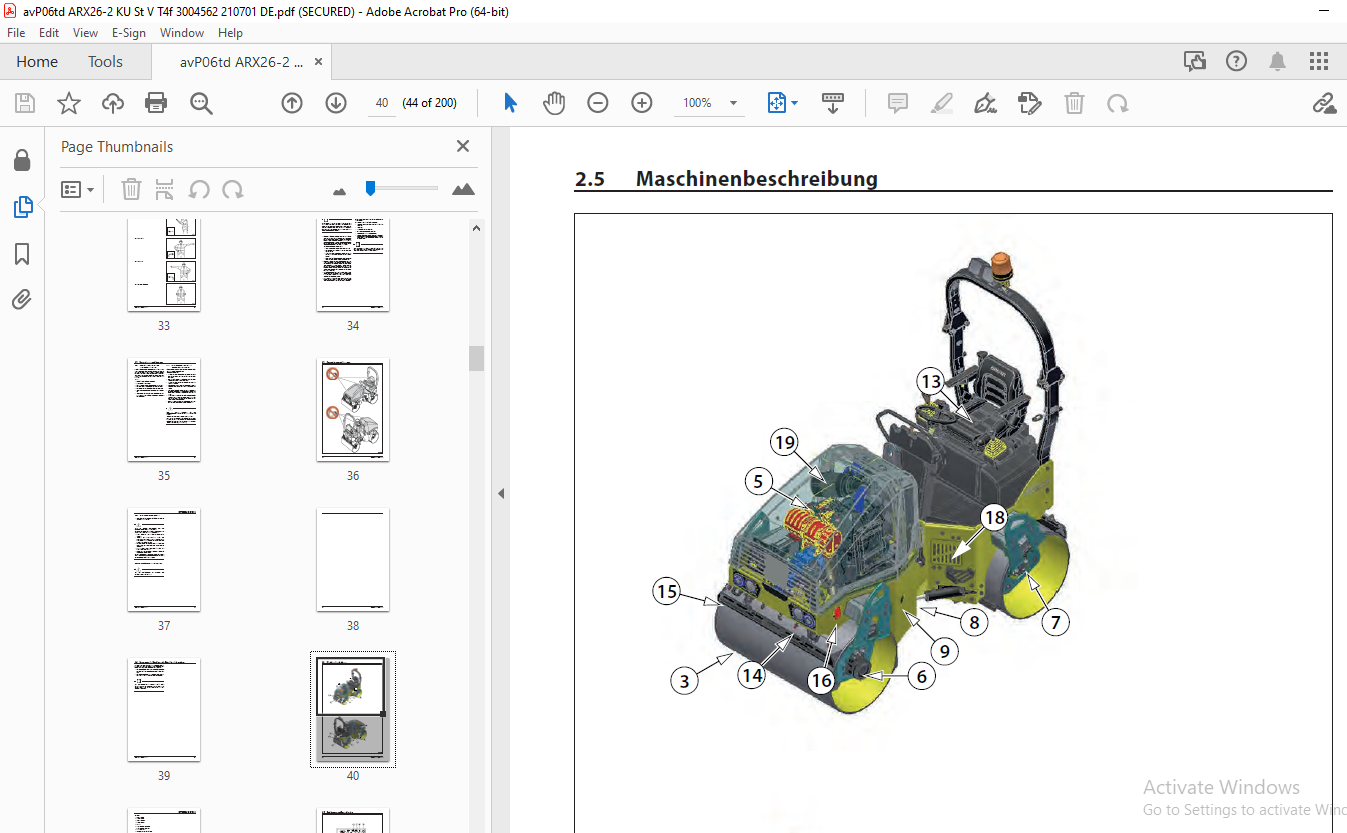Open the sign document pen tool
1347x833 pixels.
tap(985, 103)
